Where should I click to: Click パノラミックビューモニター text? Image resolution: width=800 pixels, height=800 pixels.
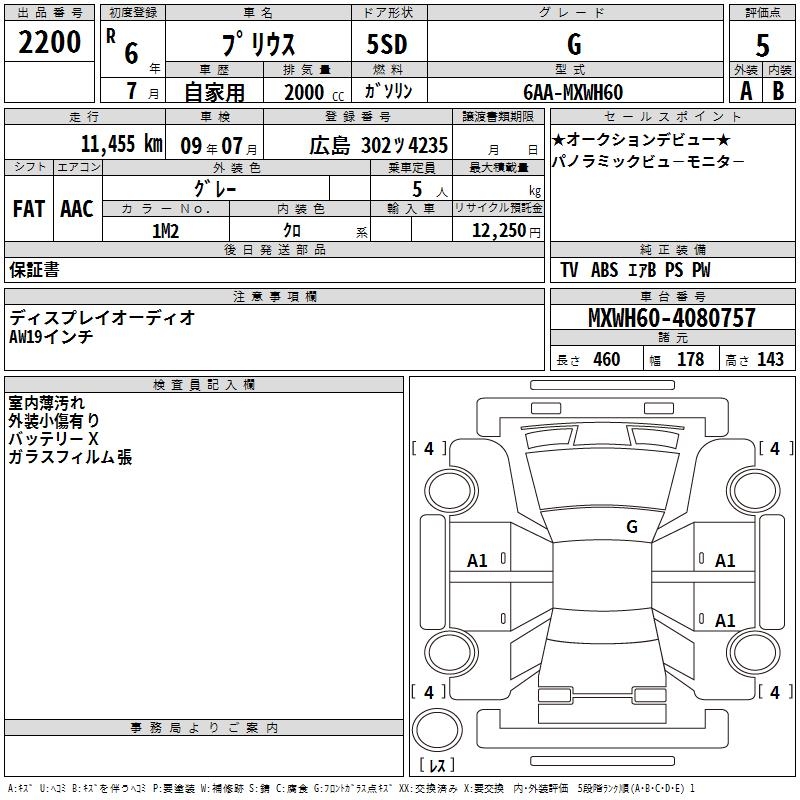point(648,162)
